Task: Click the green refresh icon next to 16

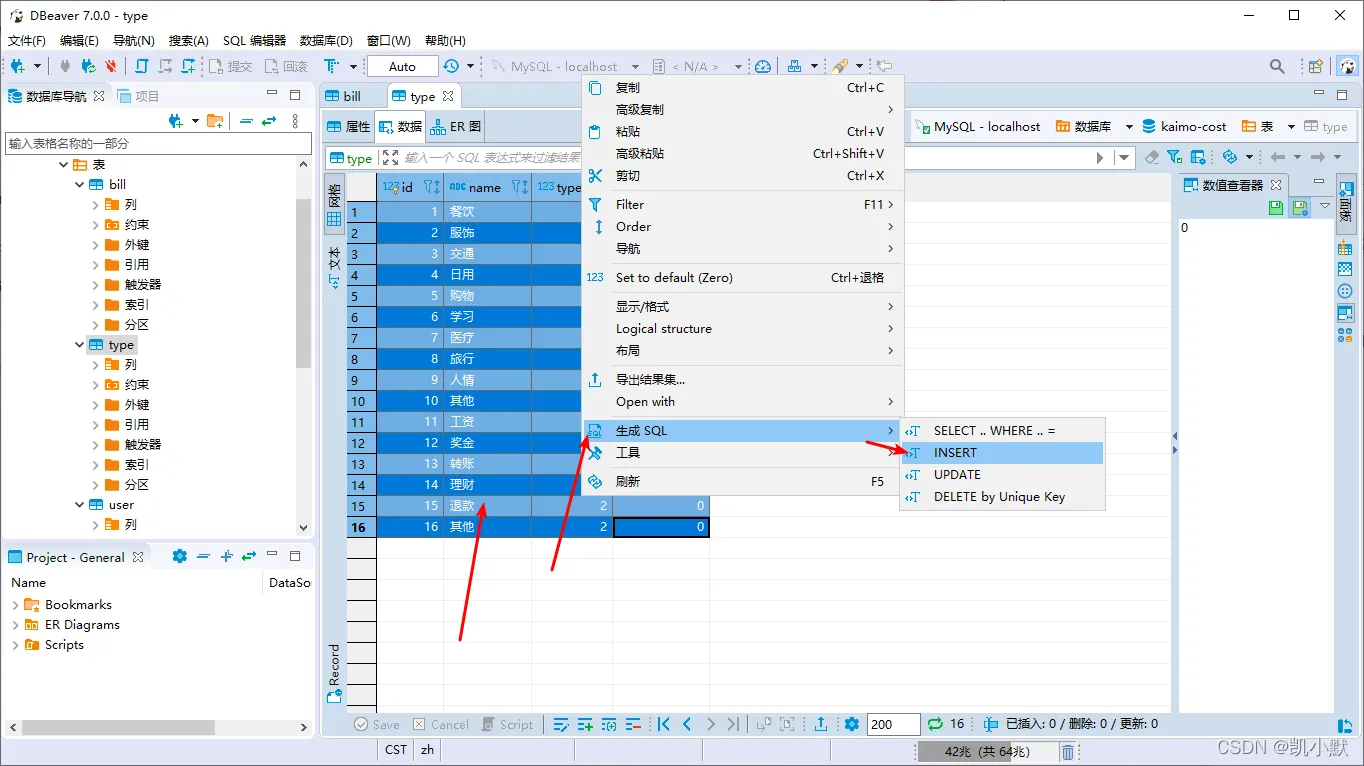Action: tap(935, 724)
